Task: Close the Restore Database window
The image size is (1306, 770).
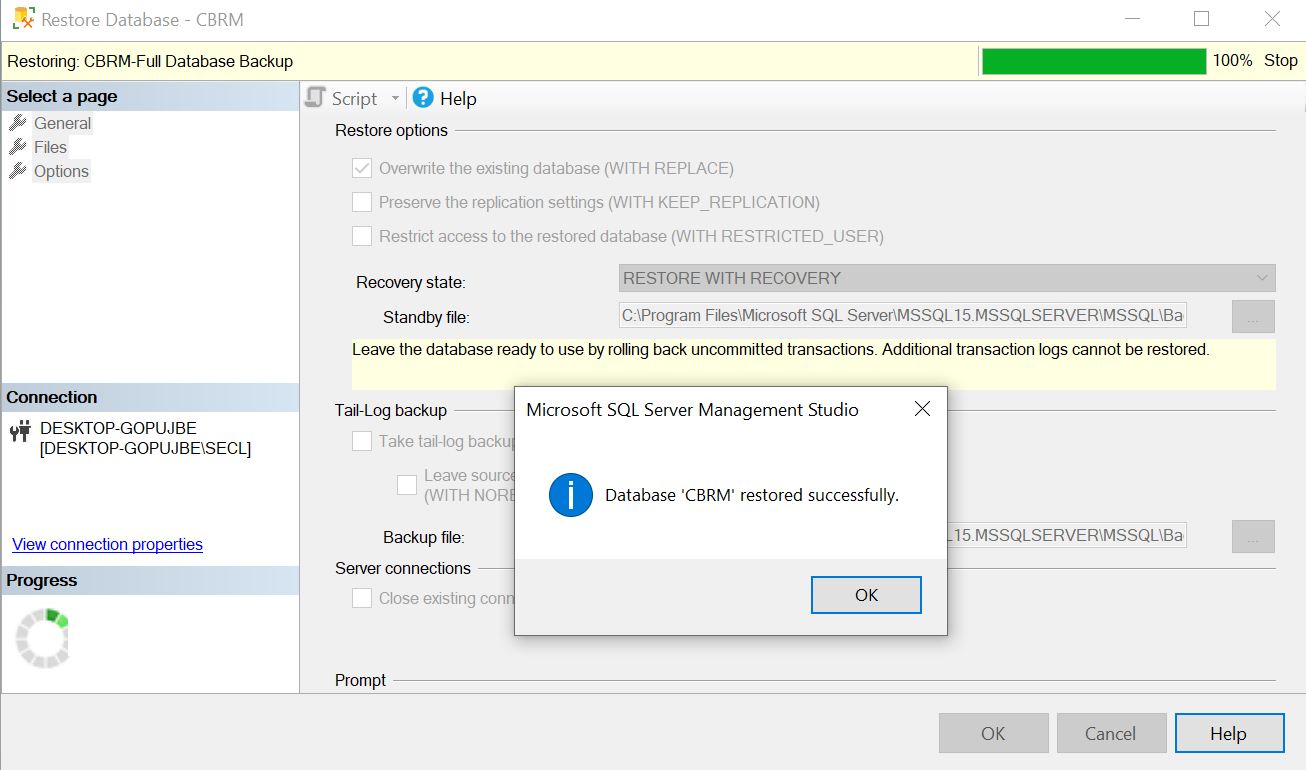Action: point(1272,19)
